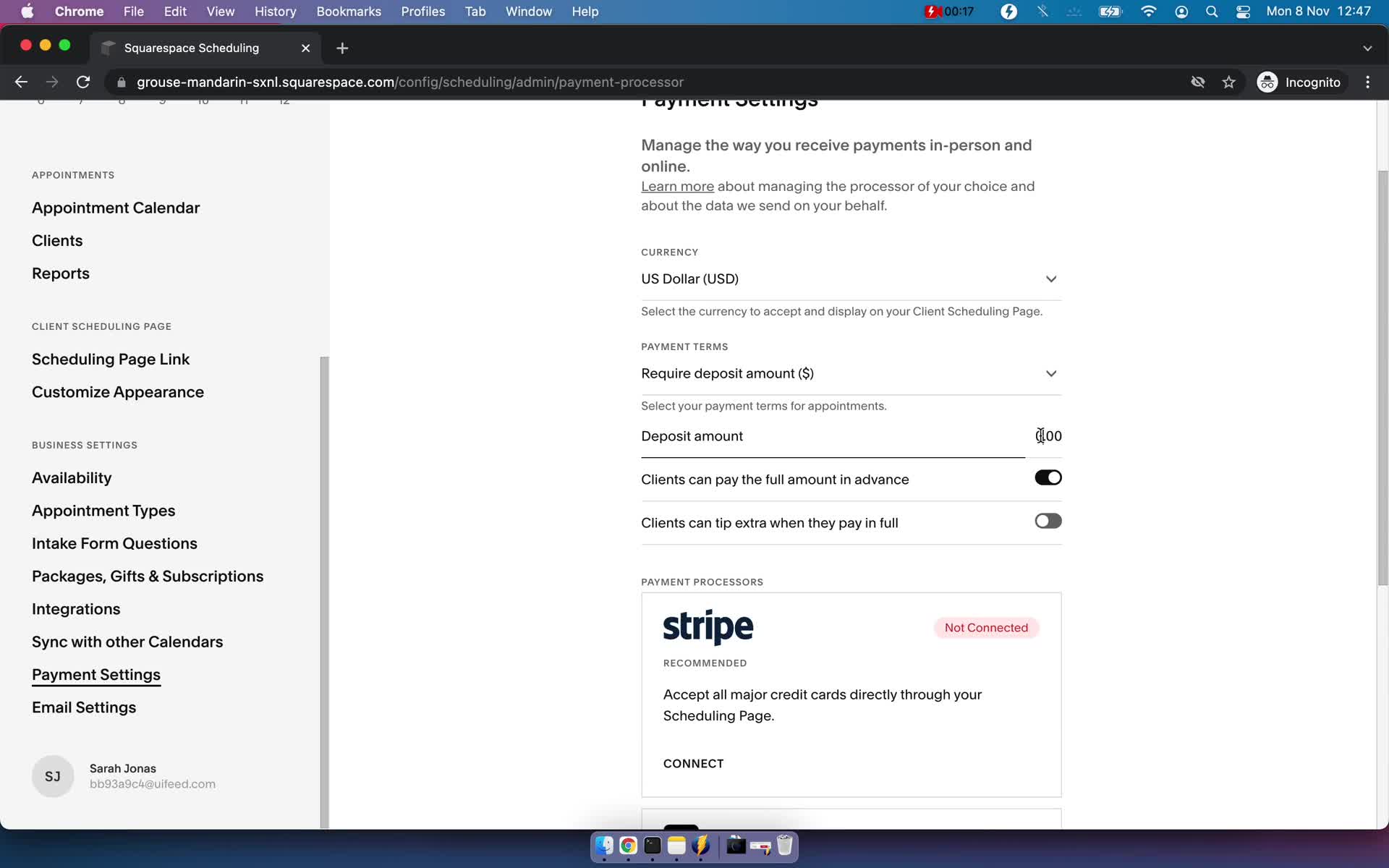The width and height of the screenshot is (1389, 868).
Task: Click the main page scrollbar
Action: tap(1382, 378)
